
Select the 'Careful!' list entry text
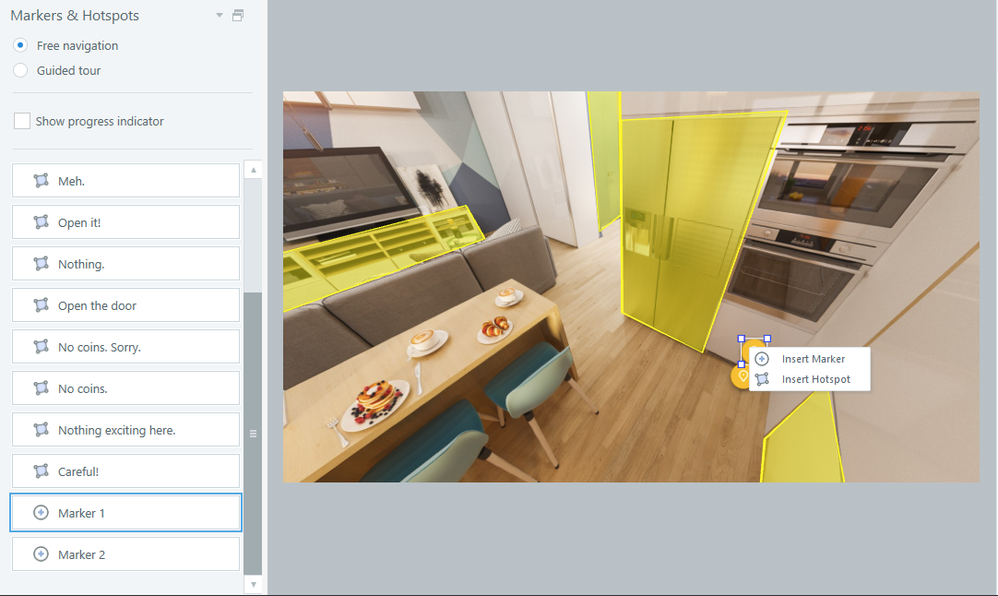(x=78, y=472)
